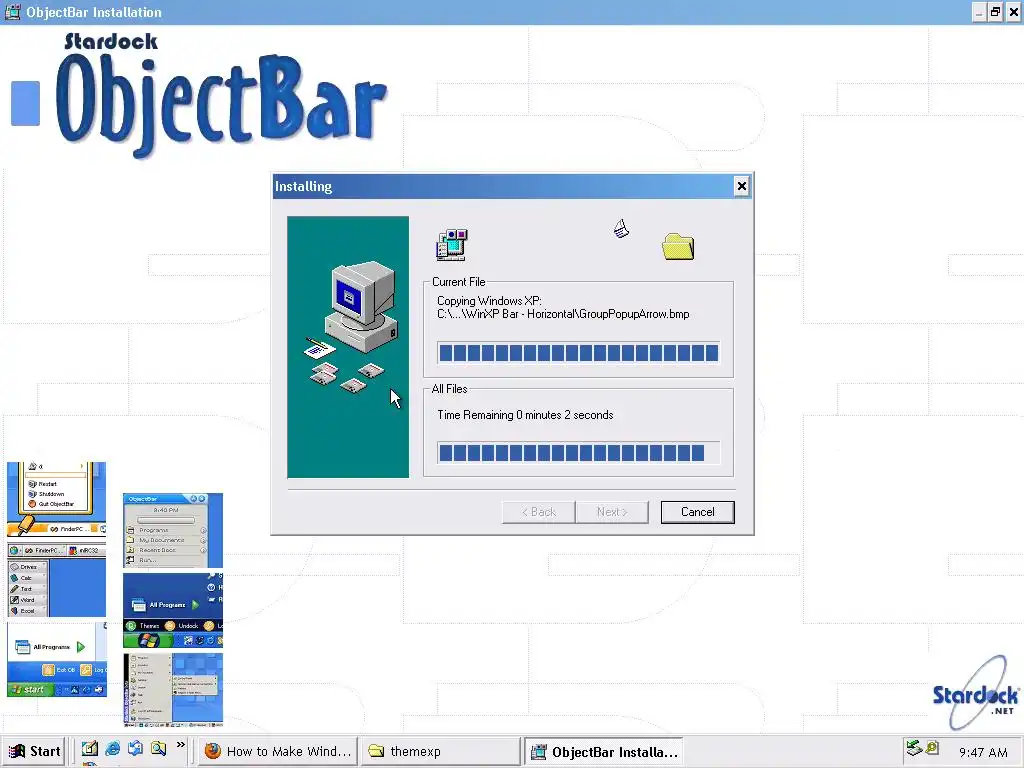Close the Installing dialog with X
Viewport: 1024px width, 768px height.
tap(741, 186)
